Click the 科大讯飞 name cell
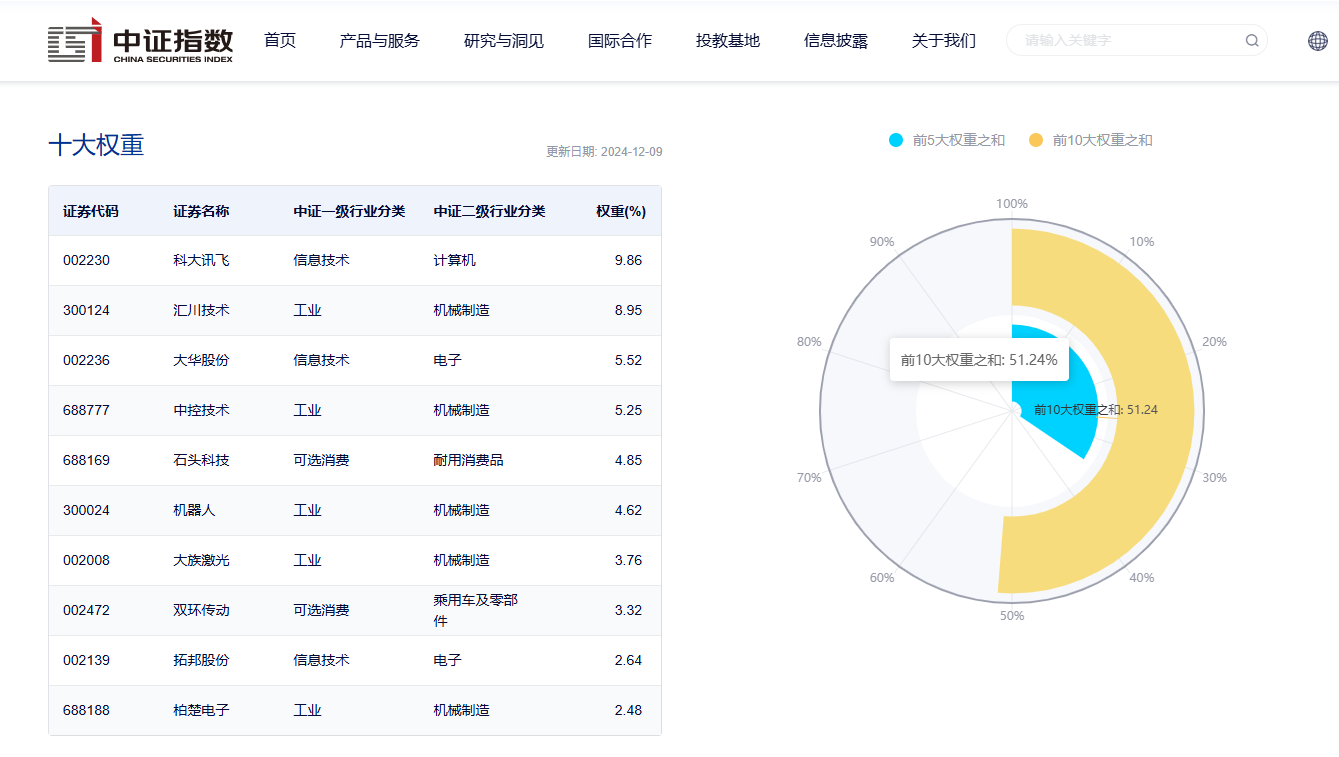 click(x=201, y=260)
